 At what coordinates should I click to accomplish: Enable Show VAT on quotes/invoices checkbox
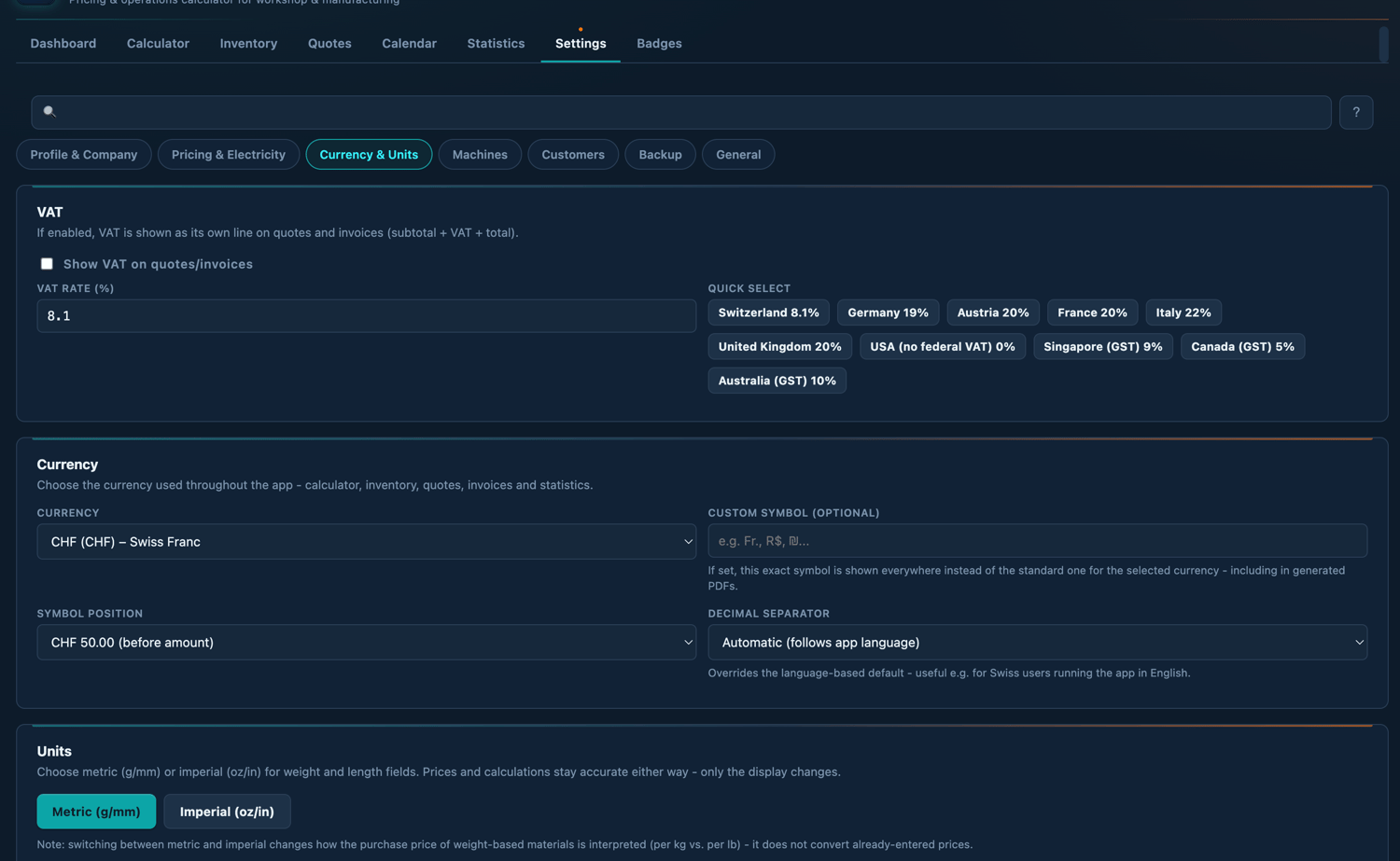click(x=47, y=264)
